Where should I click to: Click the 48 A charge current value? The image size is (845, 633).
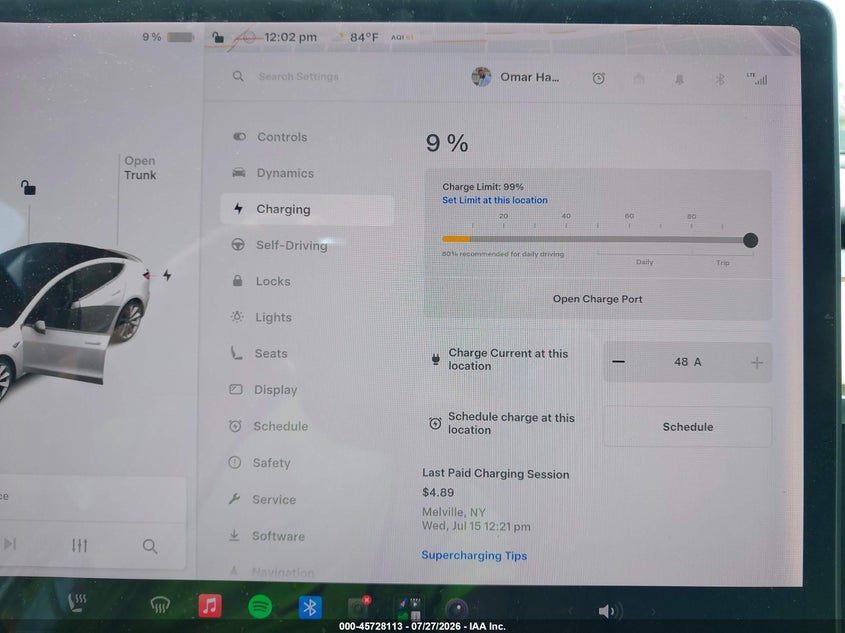(688, 362)
